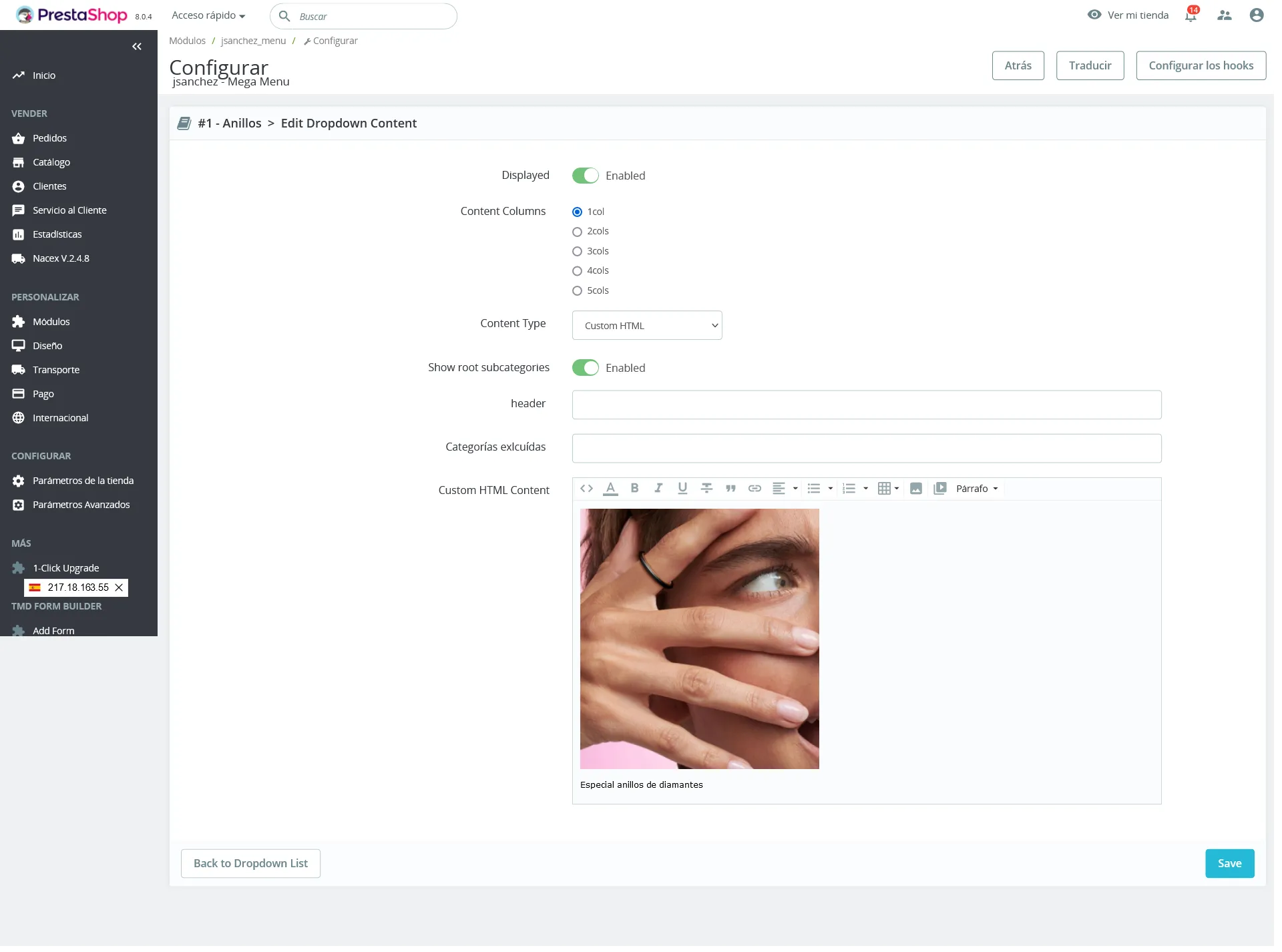This screenshot has height=952, width=1282.
Task: Open the bullet list options arrow
Action: (x=831, y=489)
